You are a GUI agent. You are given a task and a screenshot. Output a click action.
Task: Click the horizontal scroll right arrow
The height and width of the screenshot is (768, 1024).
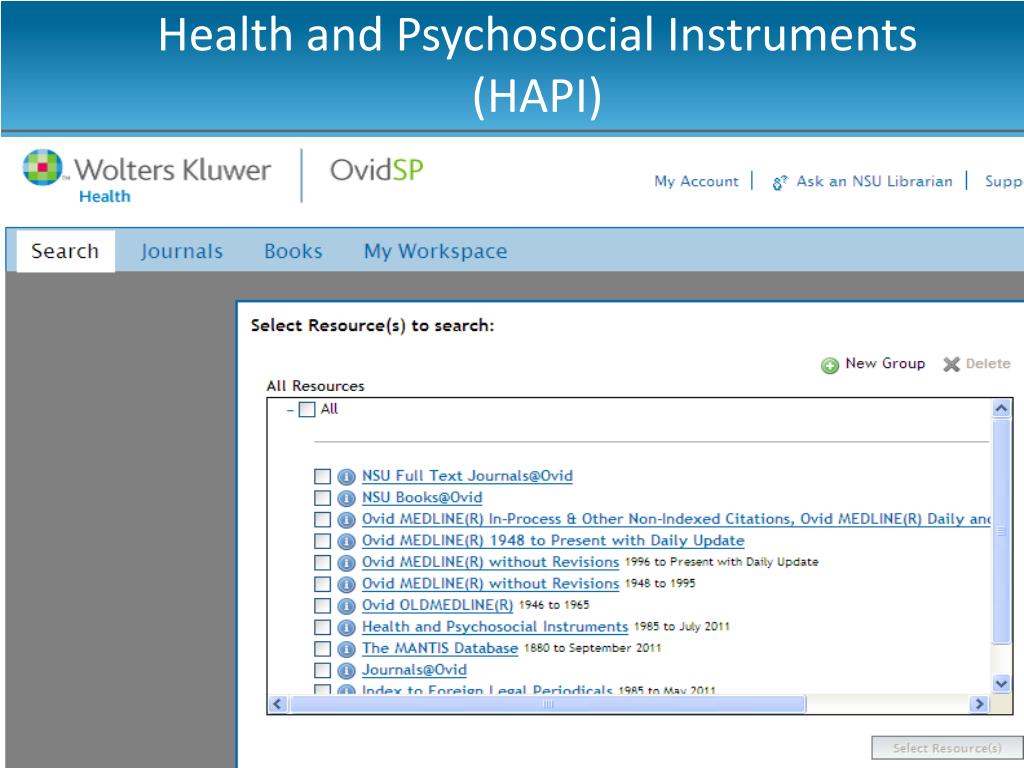[978, 704]
